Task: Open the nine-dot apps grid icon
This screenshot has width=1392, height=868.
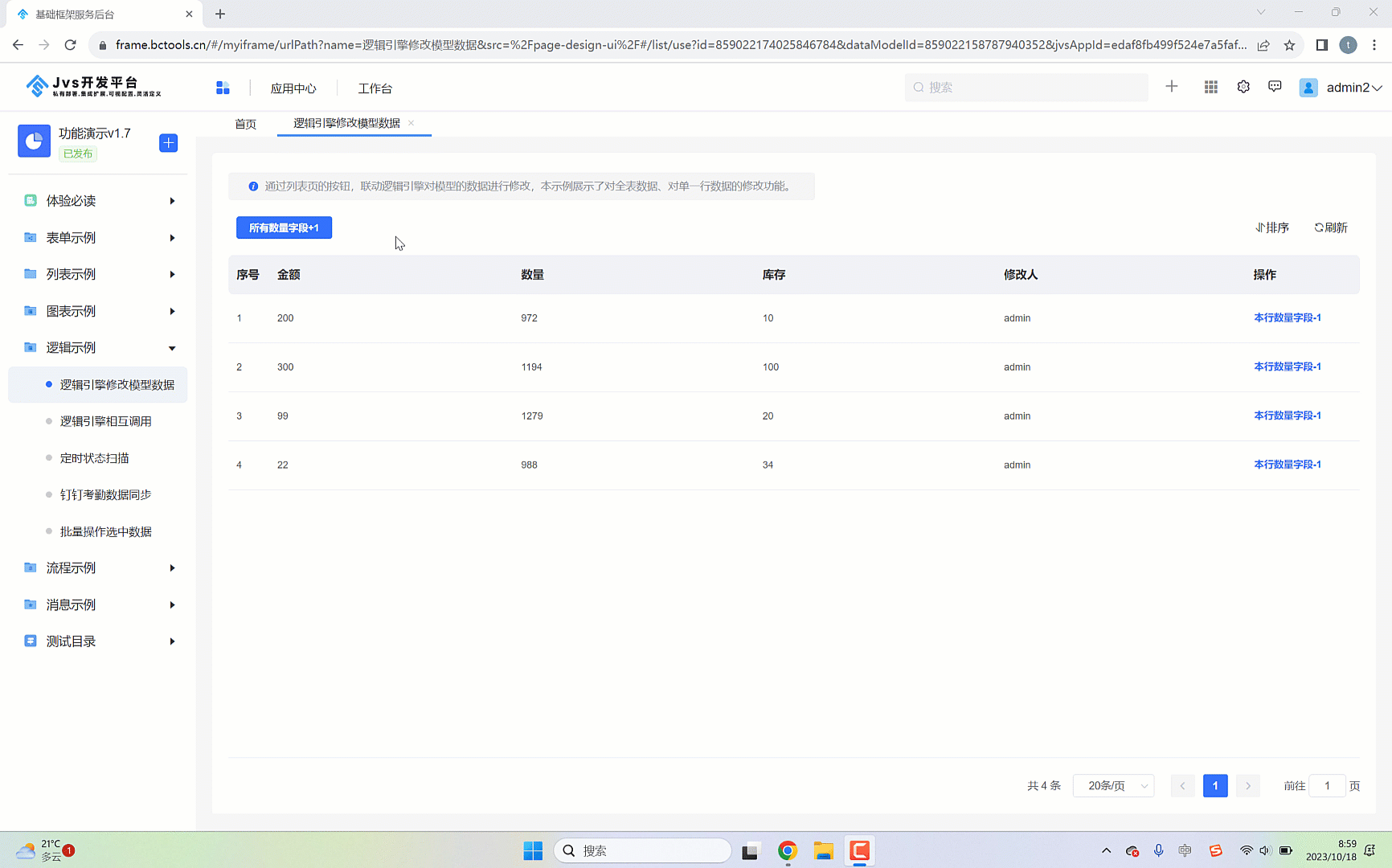Action: click(1211, 87)
